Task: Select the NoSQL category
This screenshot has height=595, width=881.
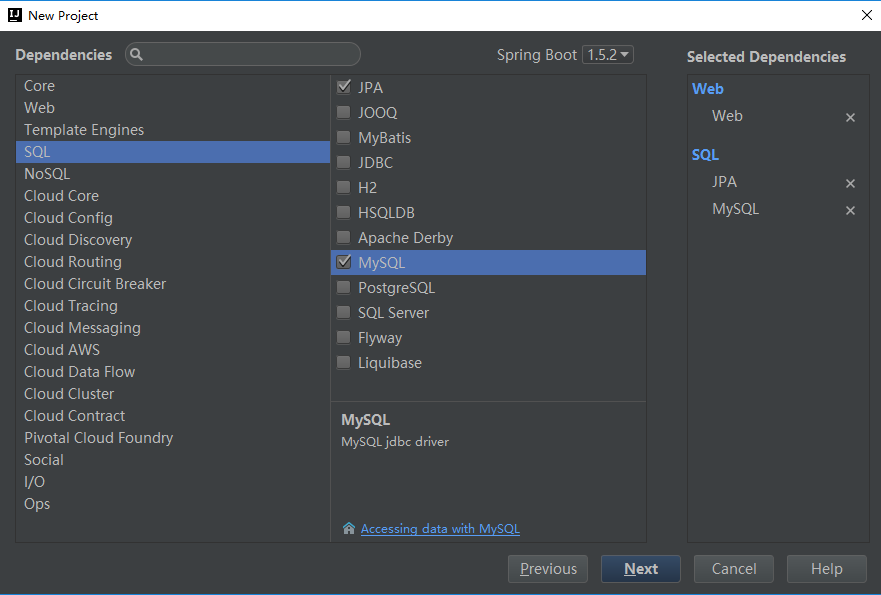Action: 47,174
